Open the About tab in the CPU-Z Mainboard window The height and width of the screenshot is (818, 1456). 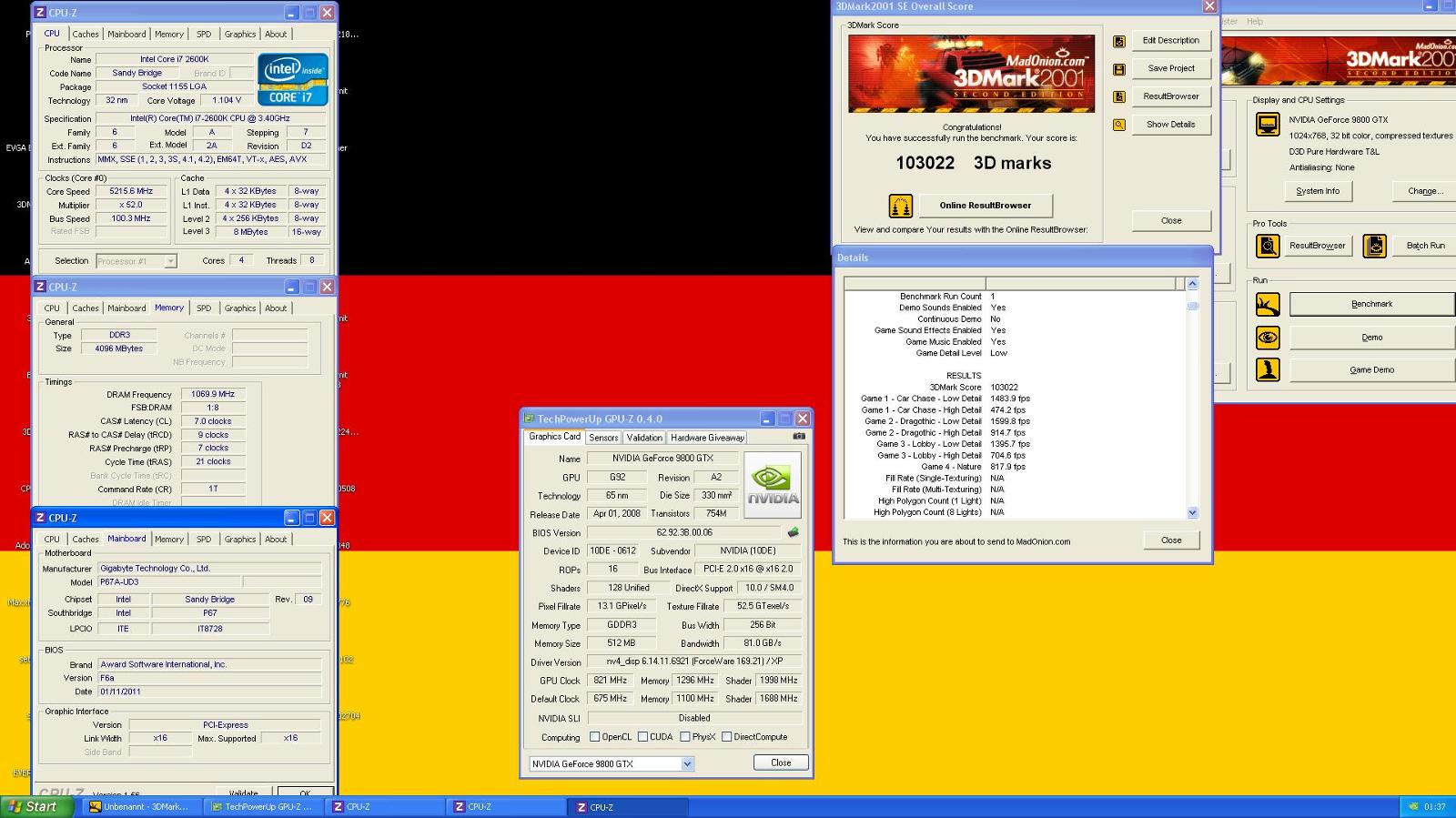[x=276, y=540]
